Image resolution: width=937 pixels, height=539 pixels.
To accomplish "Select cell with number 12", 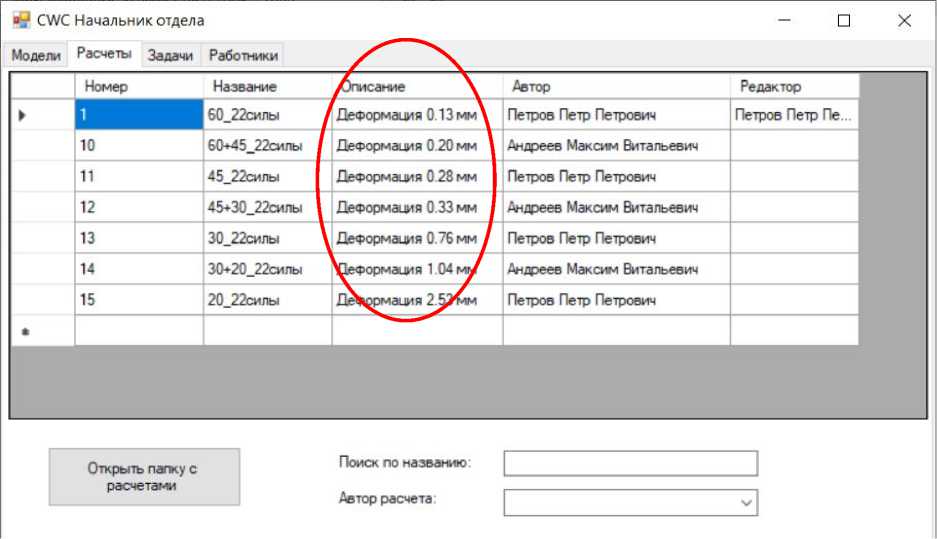I will click(x=139, y=207).
